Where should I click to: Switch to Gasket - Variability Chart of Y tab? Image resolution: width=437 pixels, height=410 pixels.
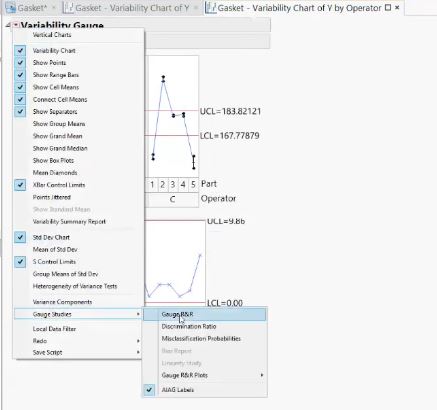(x=132, y=8)
